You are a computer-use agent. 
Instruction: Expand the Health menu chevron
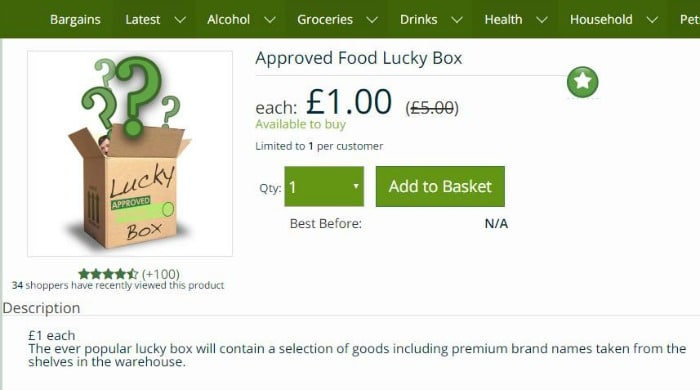pyautogui.click(x=542, y=20)
